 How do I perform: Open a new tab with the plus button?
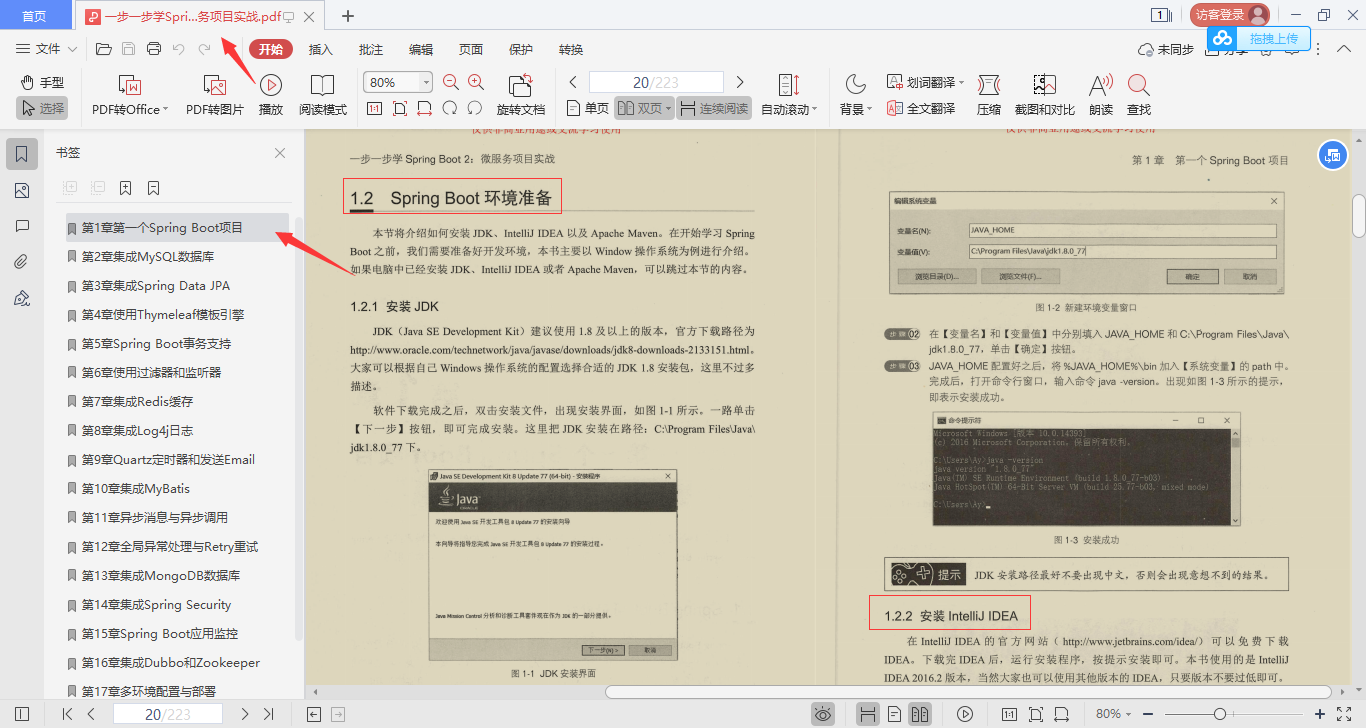(348, 15)
